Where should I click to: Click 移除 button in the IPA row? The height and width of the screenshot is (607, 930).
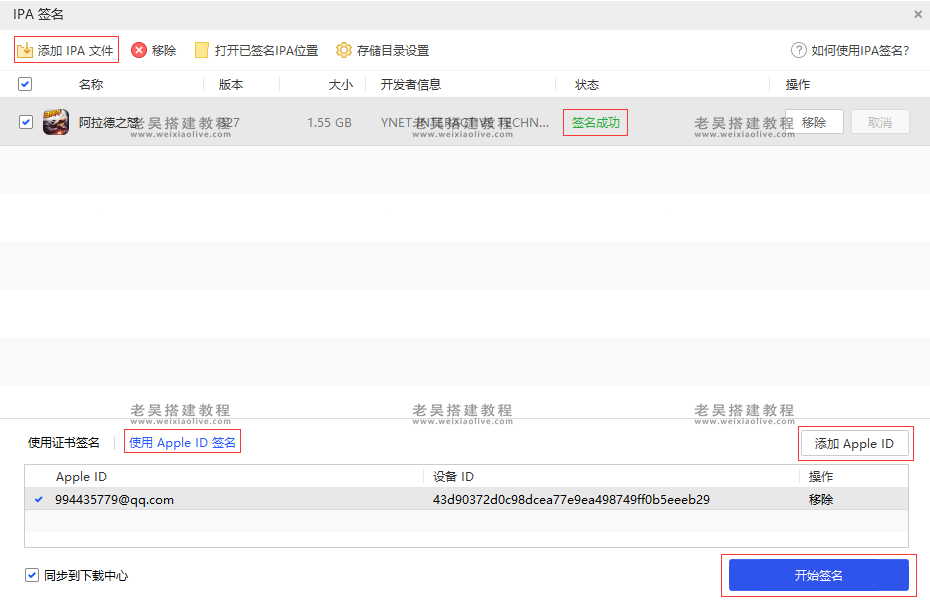point(814,122)
